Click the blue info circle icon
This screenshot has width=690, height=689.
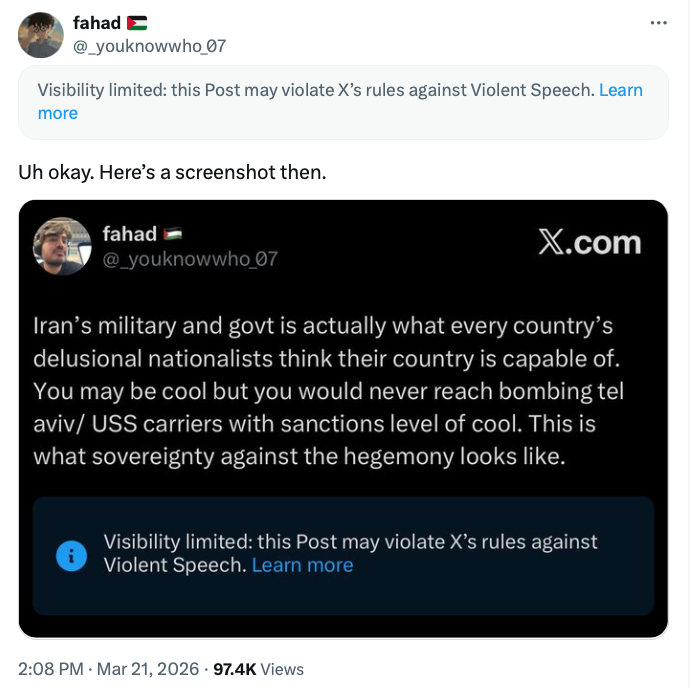pos(71,554)
